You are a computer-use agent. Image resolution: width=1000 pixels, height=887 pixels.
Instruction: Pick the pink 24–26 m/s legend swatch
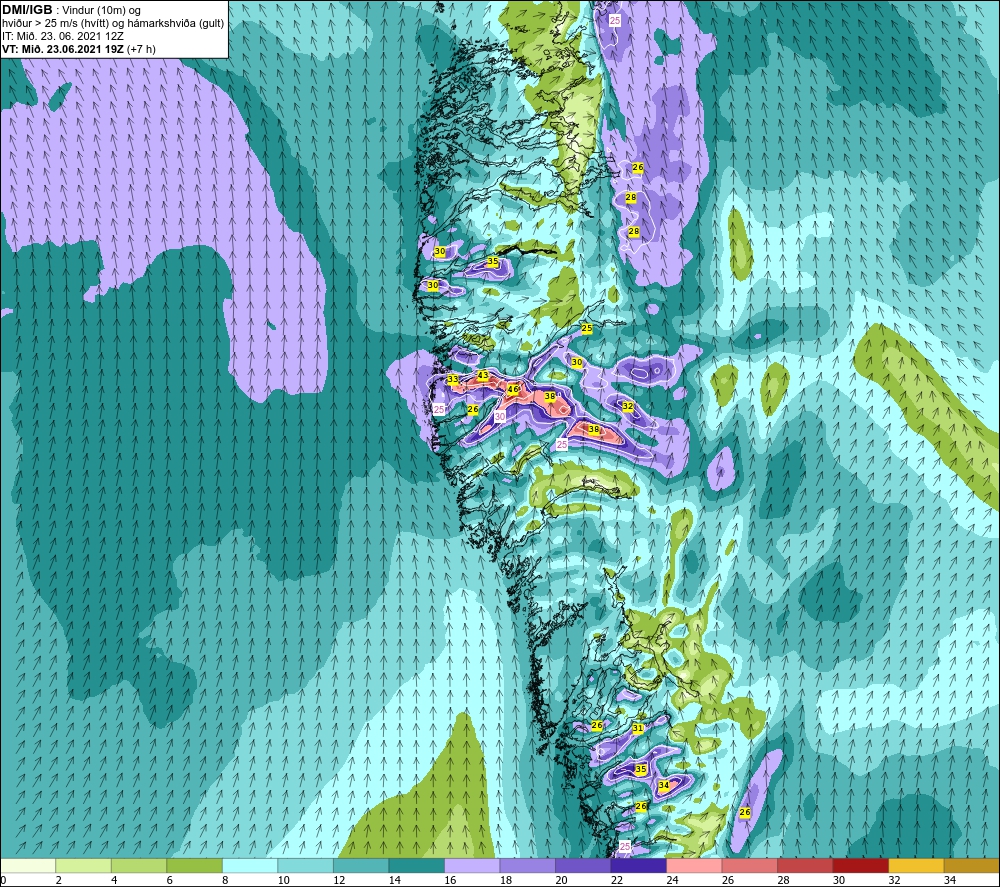[x=694, y=866]
